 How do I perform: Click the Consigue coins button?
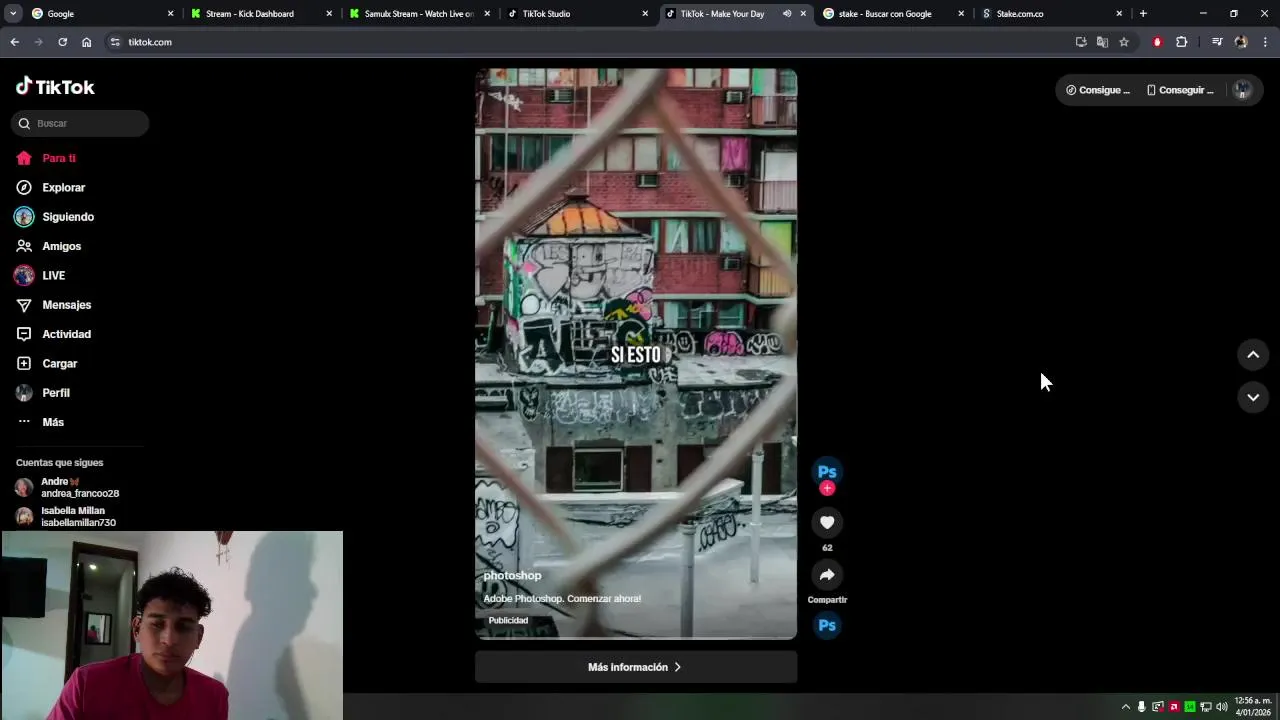1098,90
